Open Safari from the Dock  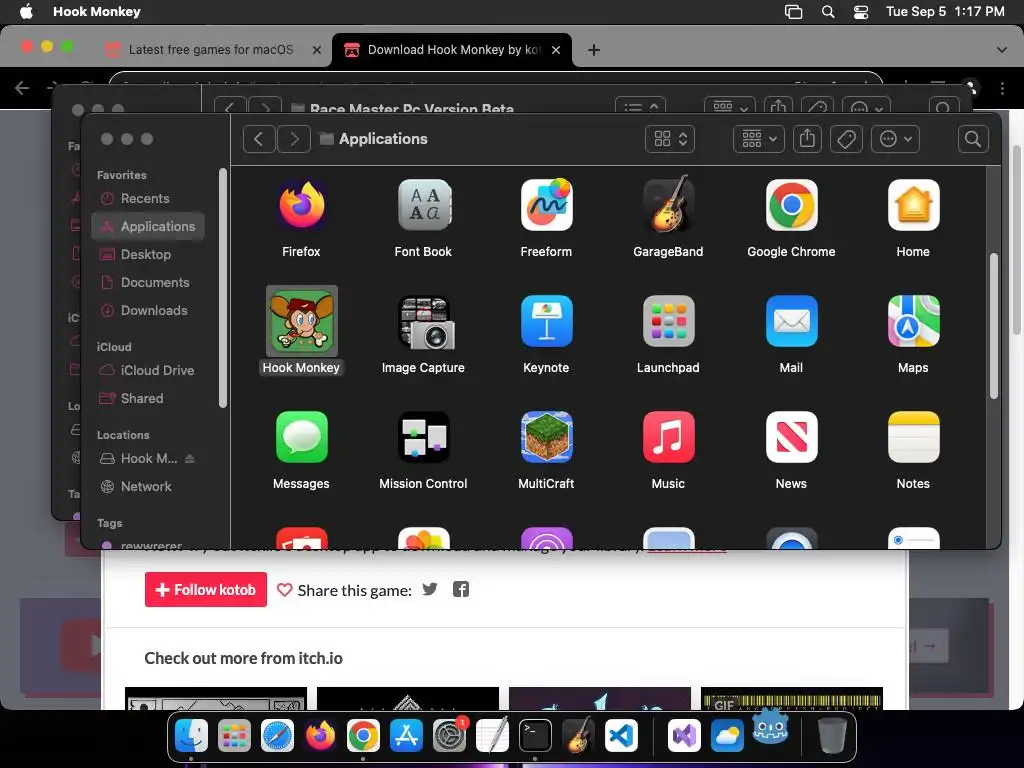coord(277,736)
